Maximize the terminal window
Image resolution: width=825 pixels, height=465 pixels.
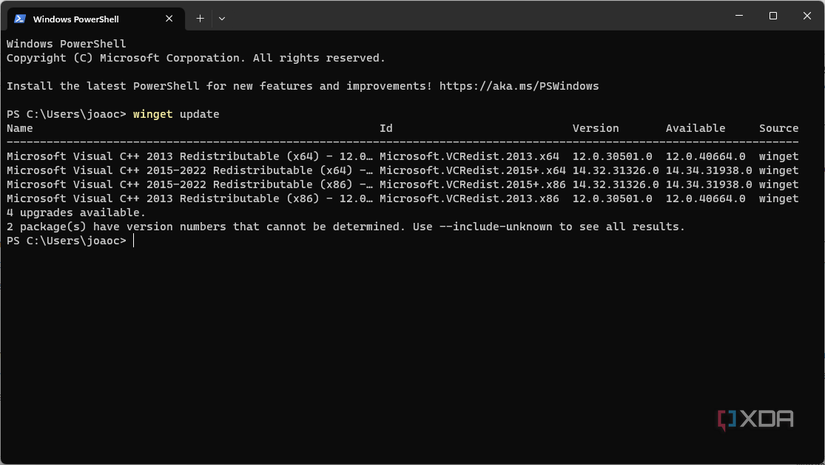(x=773, y=16)
